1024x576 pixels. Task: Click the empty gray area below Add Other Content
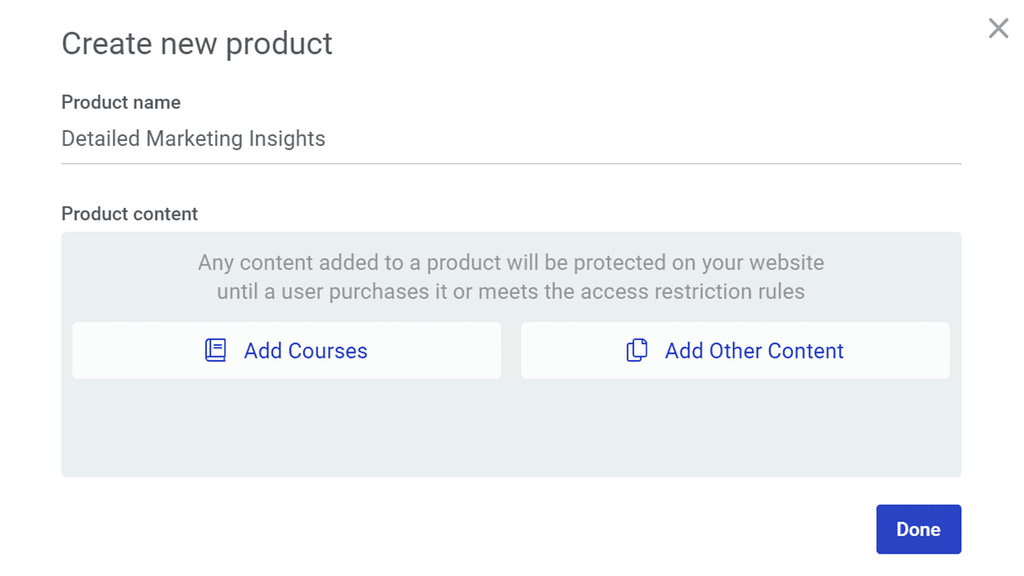(x=735, y=428)
